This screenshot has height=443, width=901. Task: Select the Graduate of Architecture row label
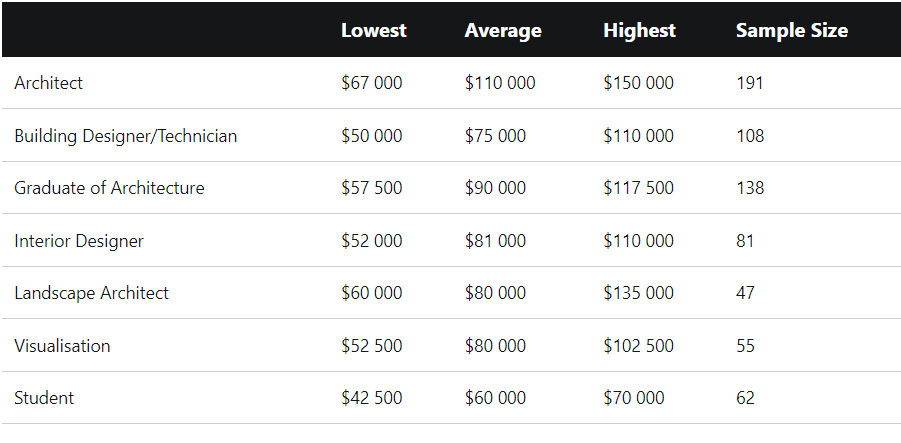(x=109, y=188)
